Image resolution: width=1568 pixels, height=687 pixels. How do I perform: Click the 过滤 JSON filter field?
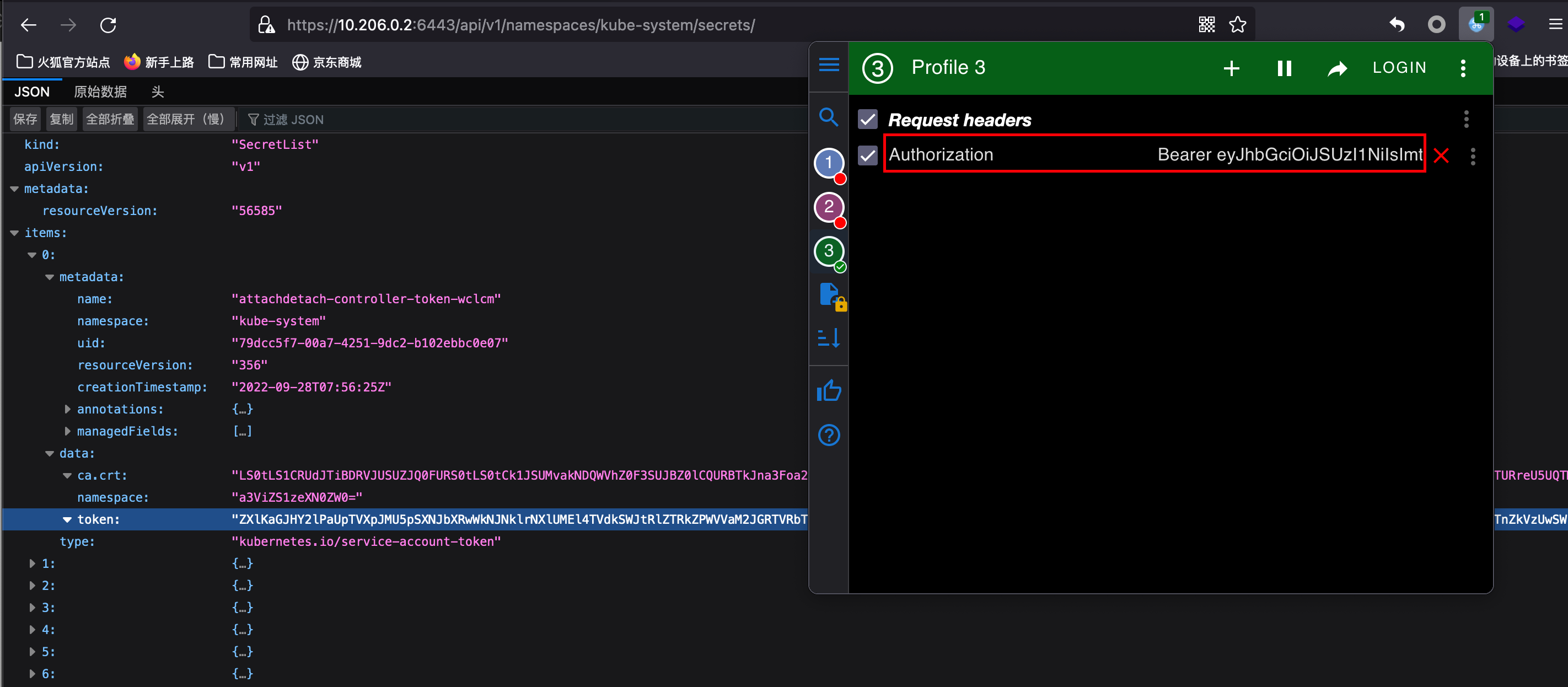click(x=292, y=120)
